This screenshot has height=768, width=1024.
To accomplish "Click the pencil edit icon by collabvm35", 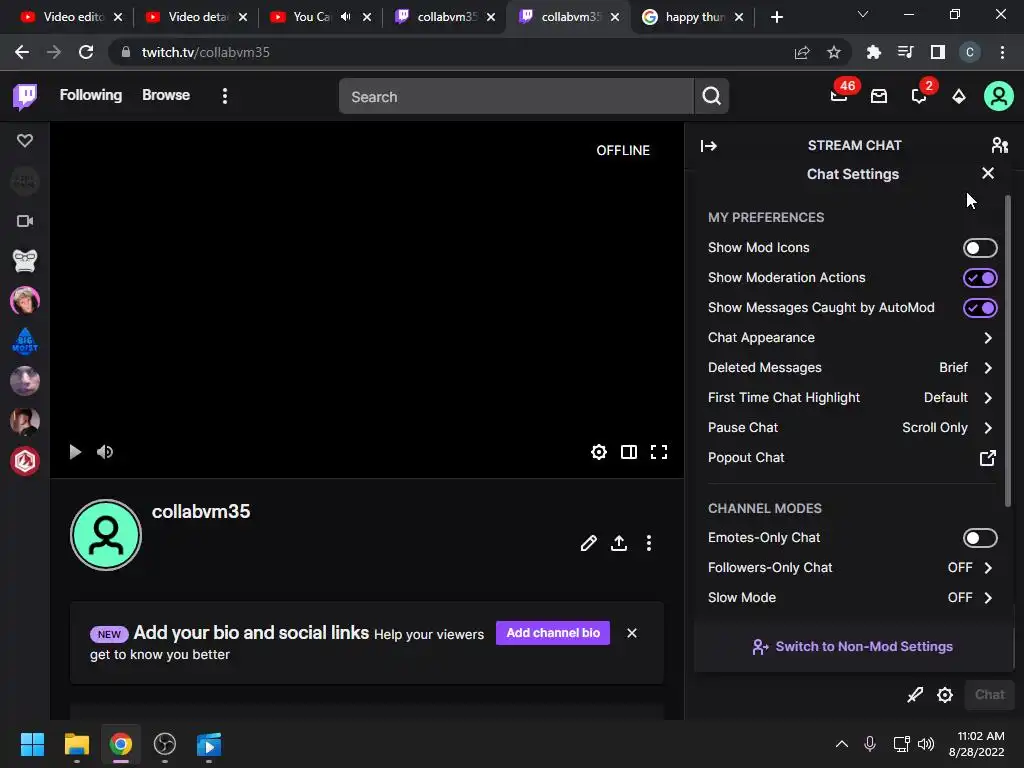I will (x=588, y=543).
